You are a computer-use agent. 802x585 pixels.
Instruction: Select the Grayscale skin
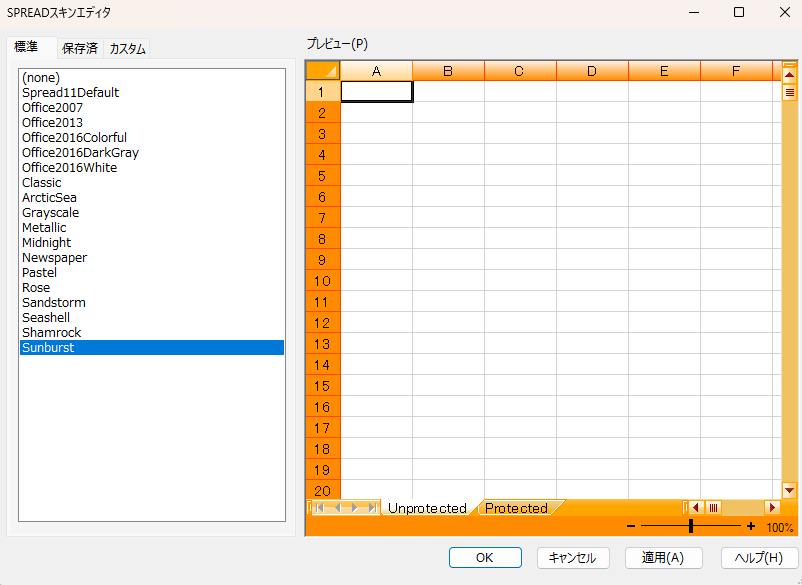click(152, 213)
